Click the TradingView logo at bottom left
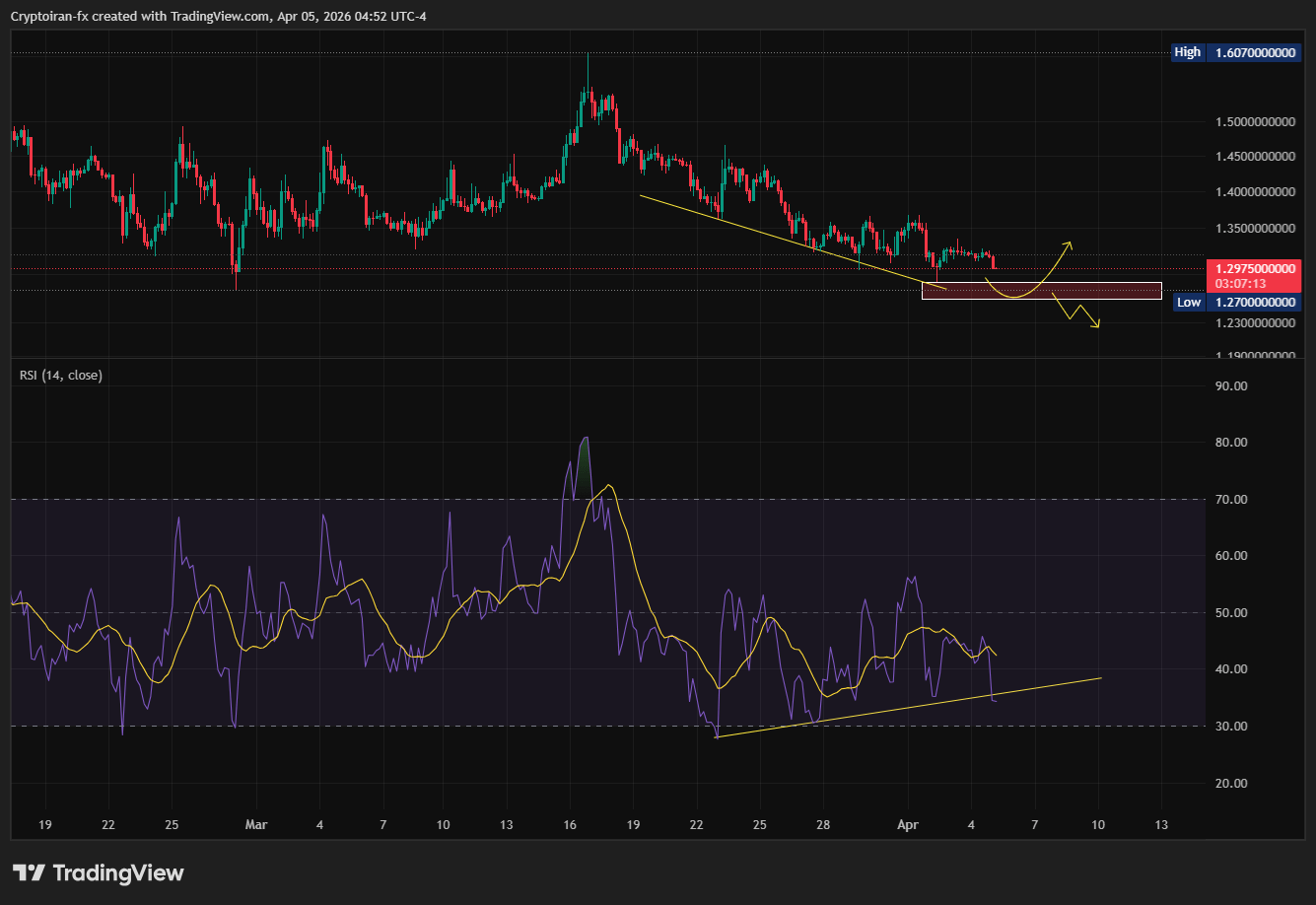This screenshot has height=905, width=1316. point(98,872)
